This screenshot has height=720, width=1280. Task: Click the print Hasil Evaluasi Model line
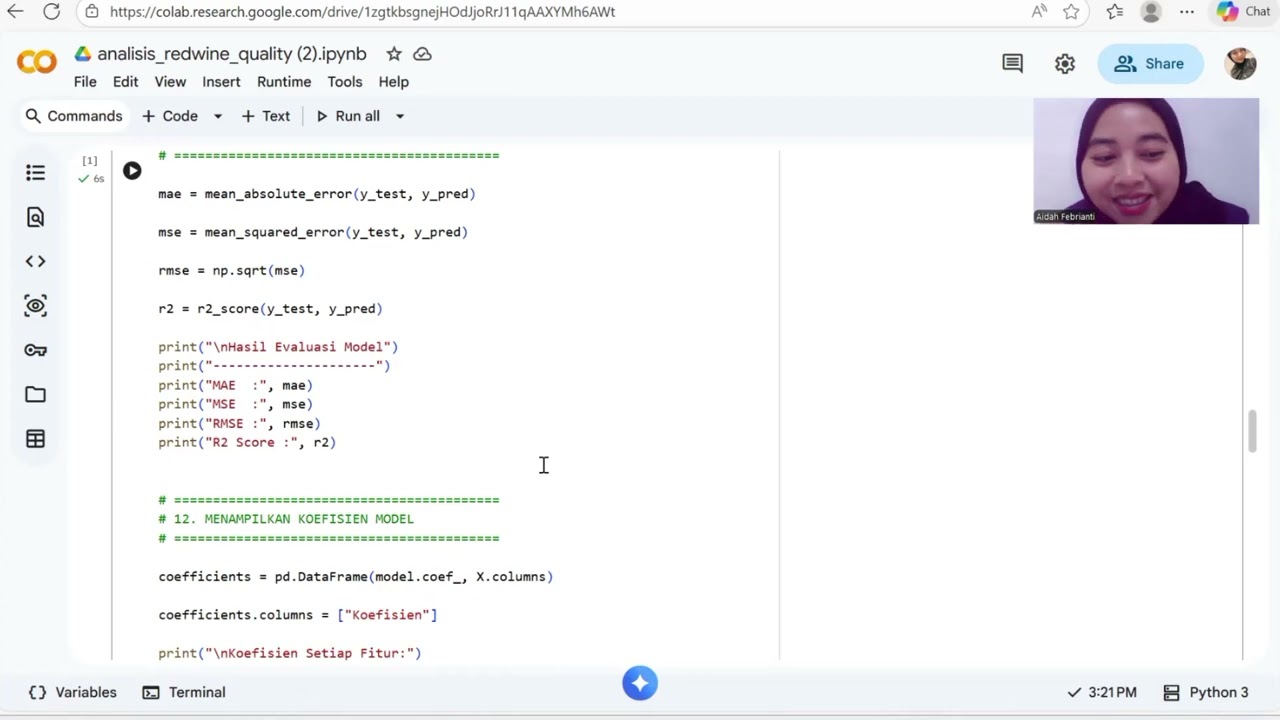tap(278, 347)
